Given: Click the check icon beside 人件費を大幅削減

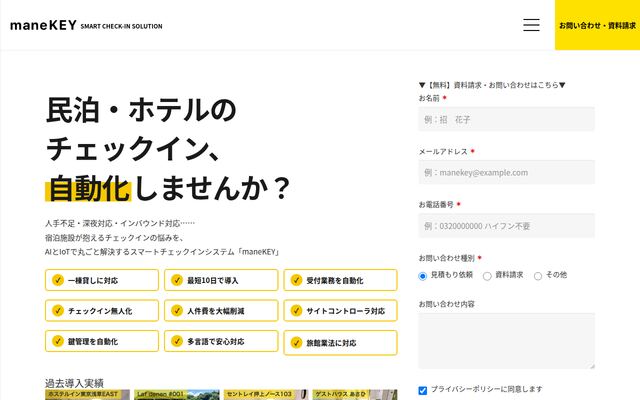Looking at the screenshot, I should click(x=177, y=310).
